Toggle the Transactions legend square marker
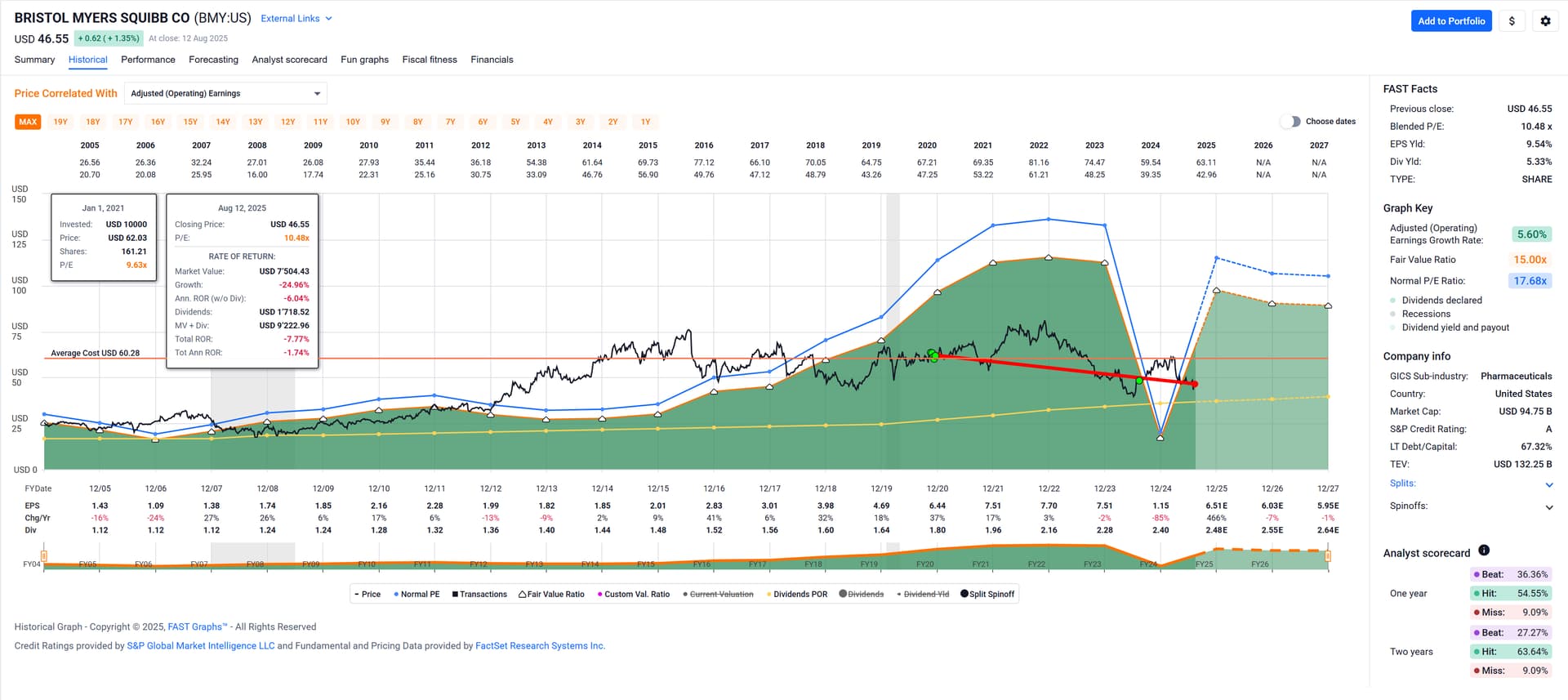The height and width of the screenshot is (700, 1568). 455,595
